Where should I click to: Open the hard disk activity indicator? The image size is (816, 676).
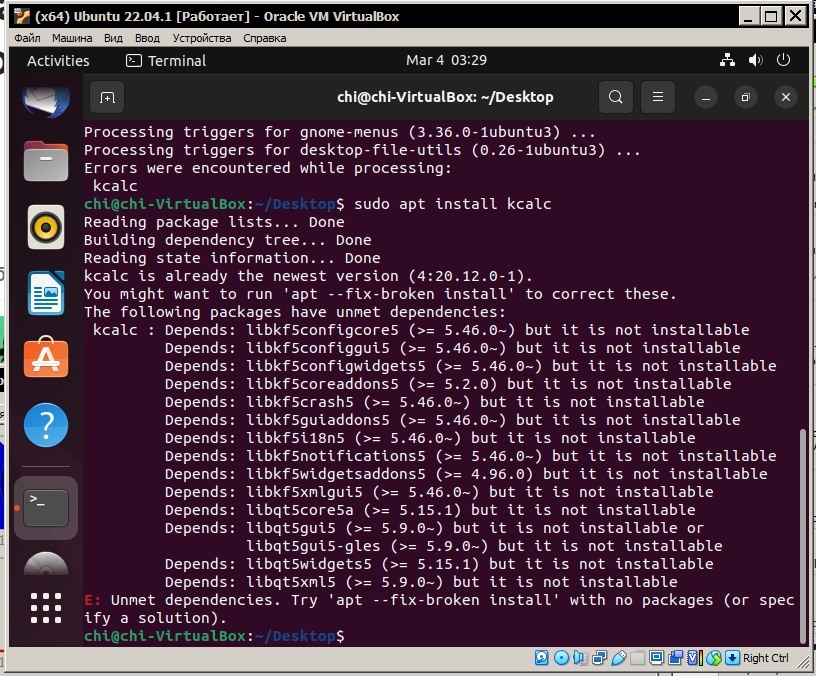coord(542,658)
